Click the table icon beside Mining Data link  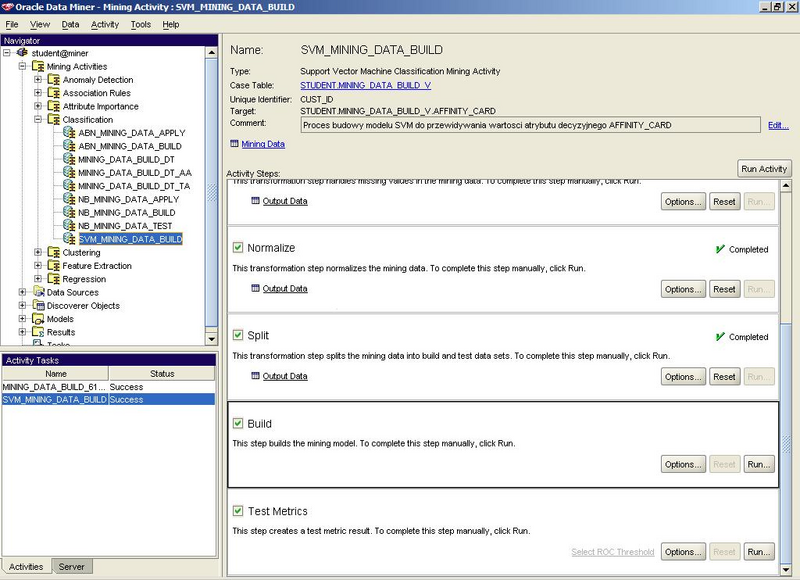pyautogui.click(x=234, y=144)
